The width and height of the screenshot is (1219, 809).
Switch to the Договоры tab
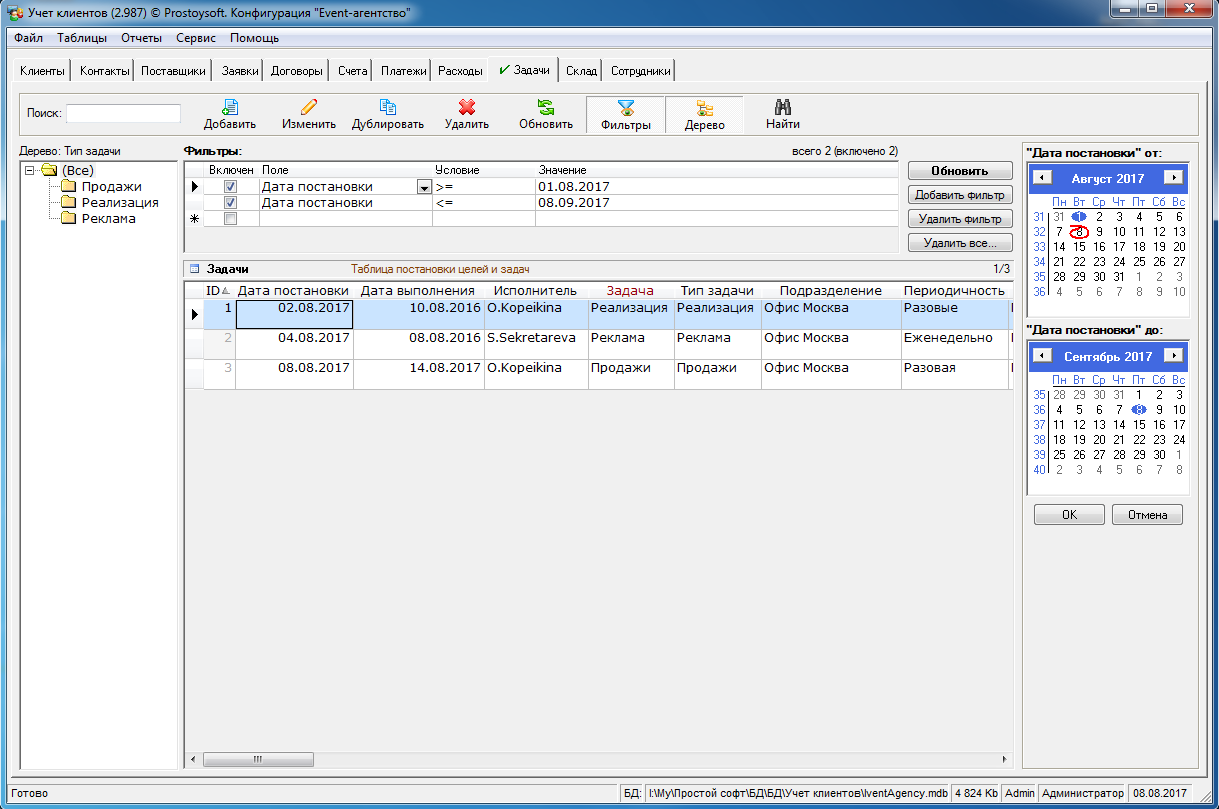click(x=297, y=71)
